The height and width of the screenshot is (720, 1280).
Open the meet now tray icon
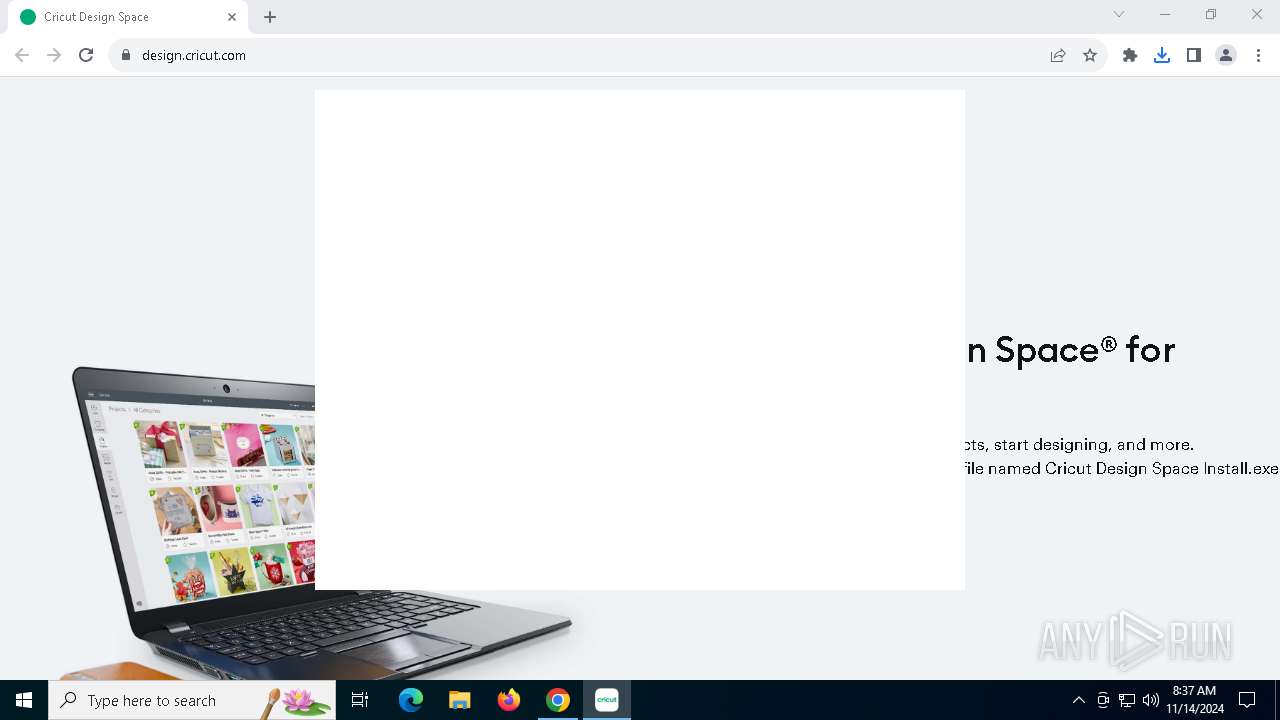click(x=1103, y=700)
